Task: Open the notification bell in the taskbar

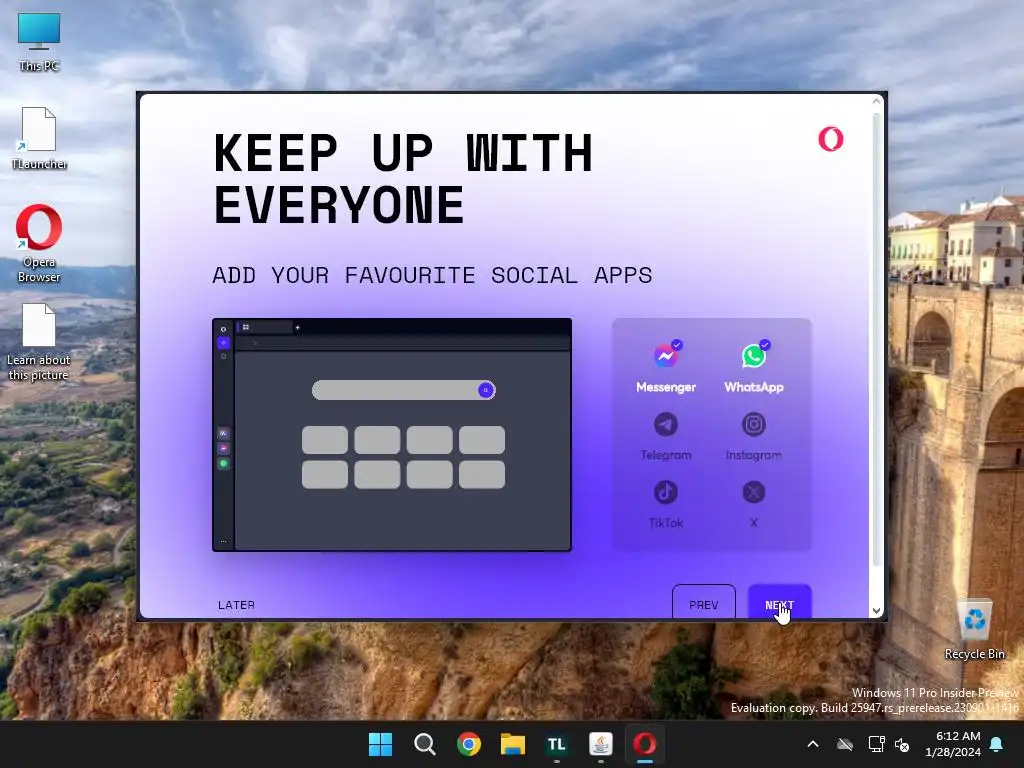Action: 997,744
